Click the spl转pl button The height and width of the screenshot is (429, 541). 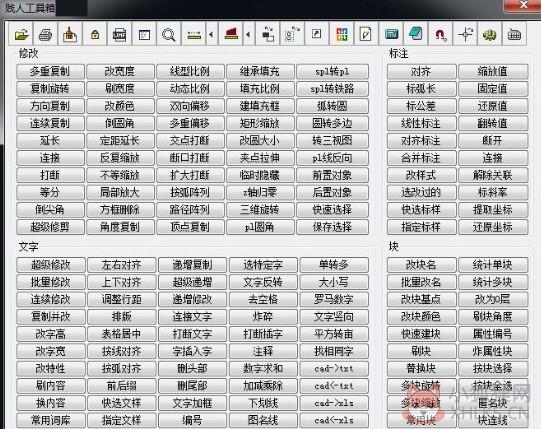click(x=332, y=71)
